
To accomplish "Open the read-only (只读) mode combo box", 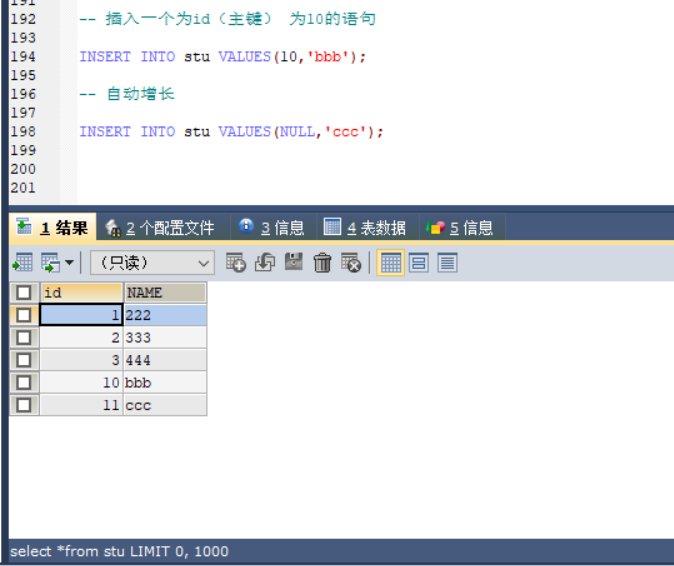I will point(152,263).
